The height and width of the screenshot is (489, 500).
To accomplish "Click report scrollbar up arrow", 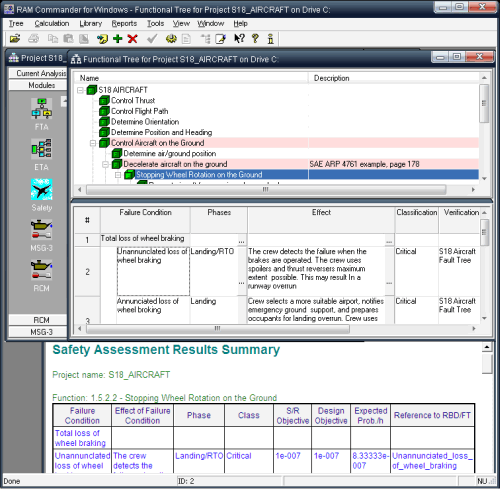I will pyautogui.click(x=487, y=347).
